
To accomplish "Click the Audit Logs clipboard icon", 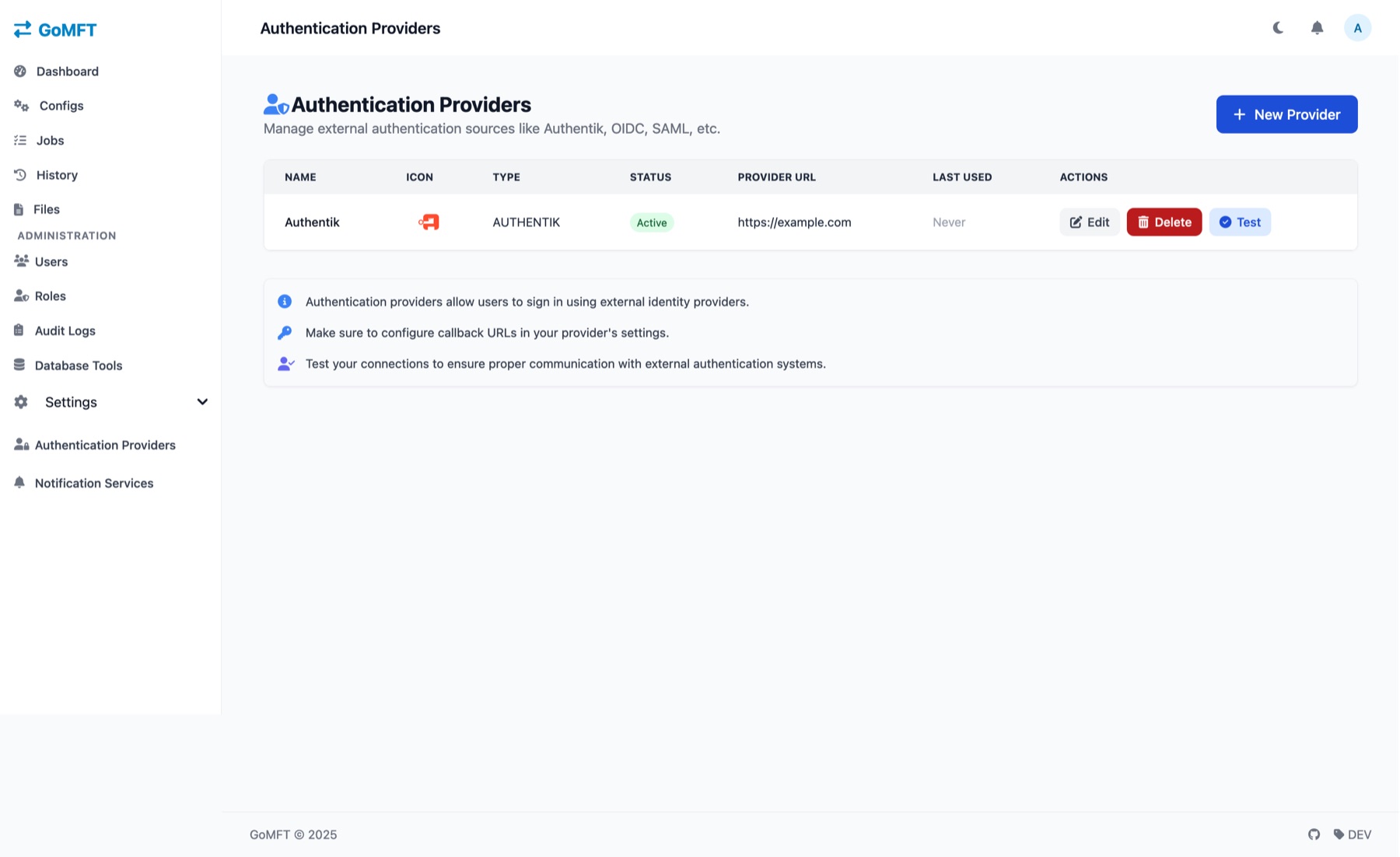I will 19,330.
